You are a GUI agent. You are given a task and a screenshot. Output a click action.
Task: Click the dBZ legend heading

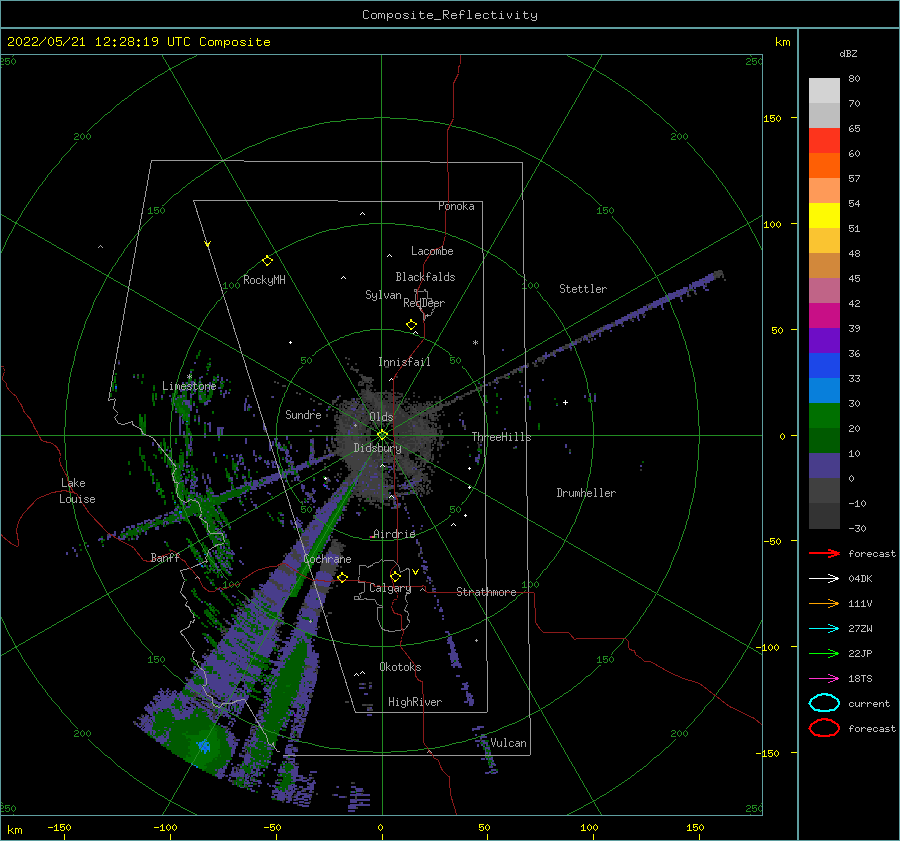[848, 53]
